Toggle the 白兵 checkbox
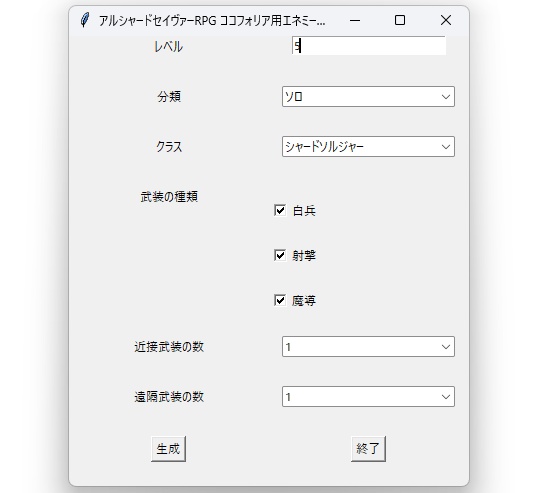Image resolution: width=537 pixels, height=493 pixels. (x=280, y=210)
